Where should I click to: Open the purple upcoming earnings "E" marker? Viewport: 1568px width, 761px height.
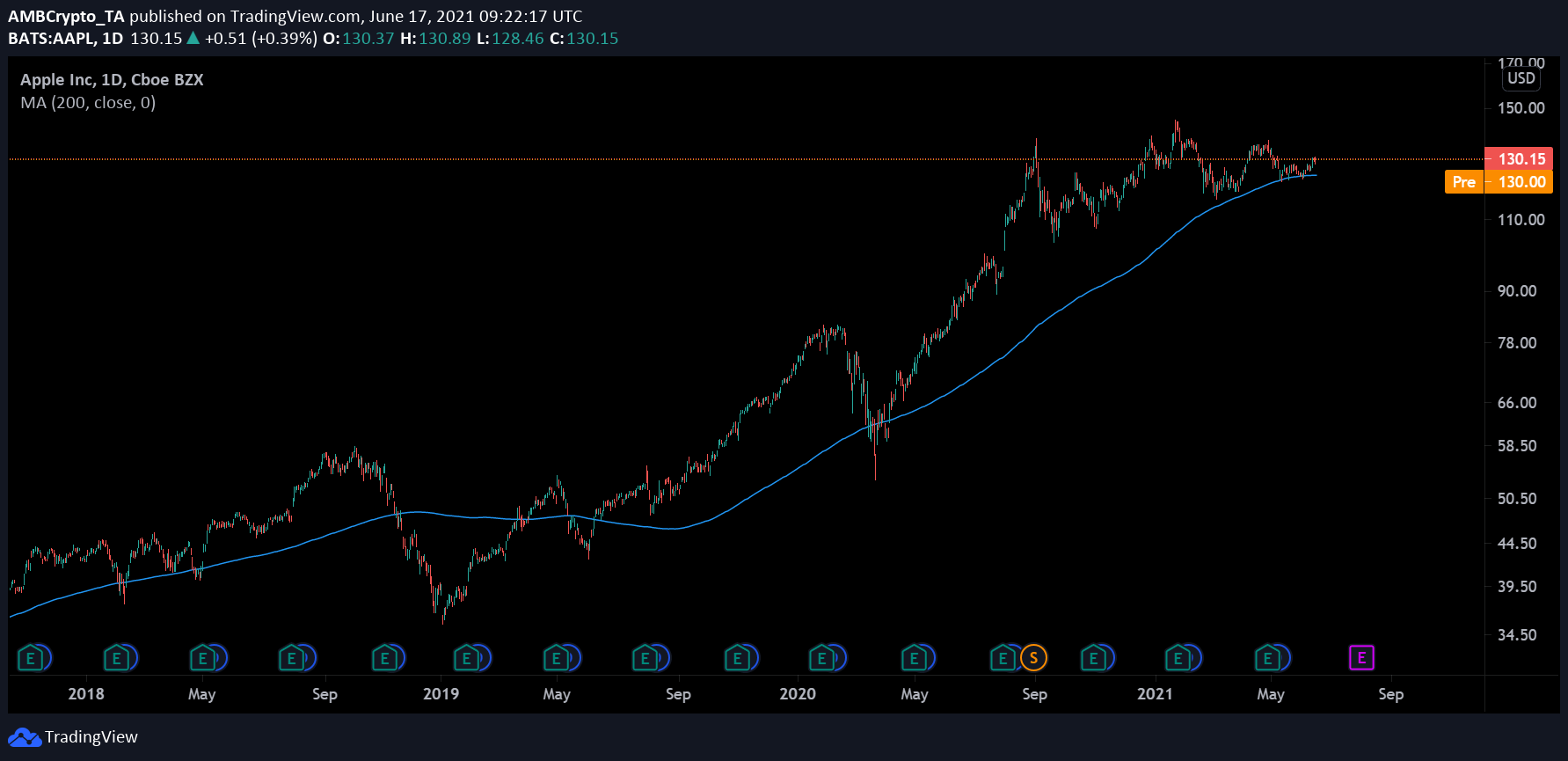tap(1361, 657)
